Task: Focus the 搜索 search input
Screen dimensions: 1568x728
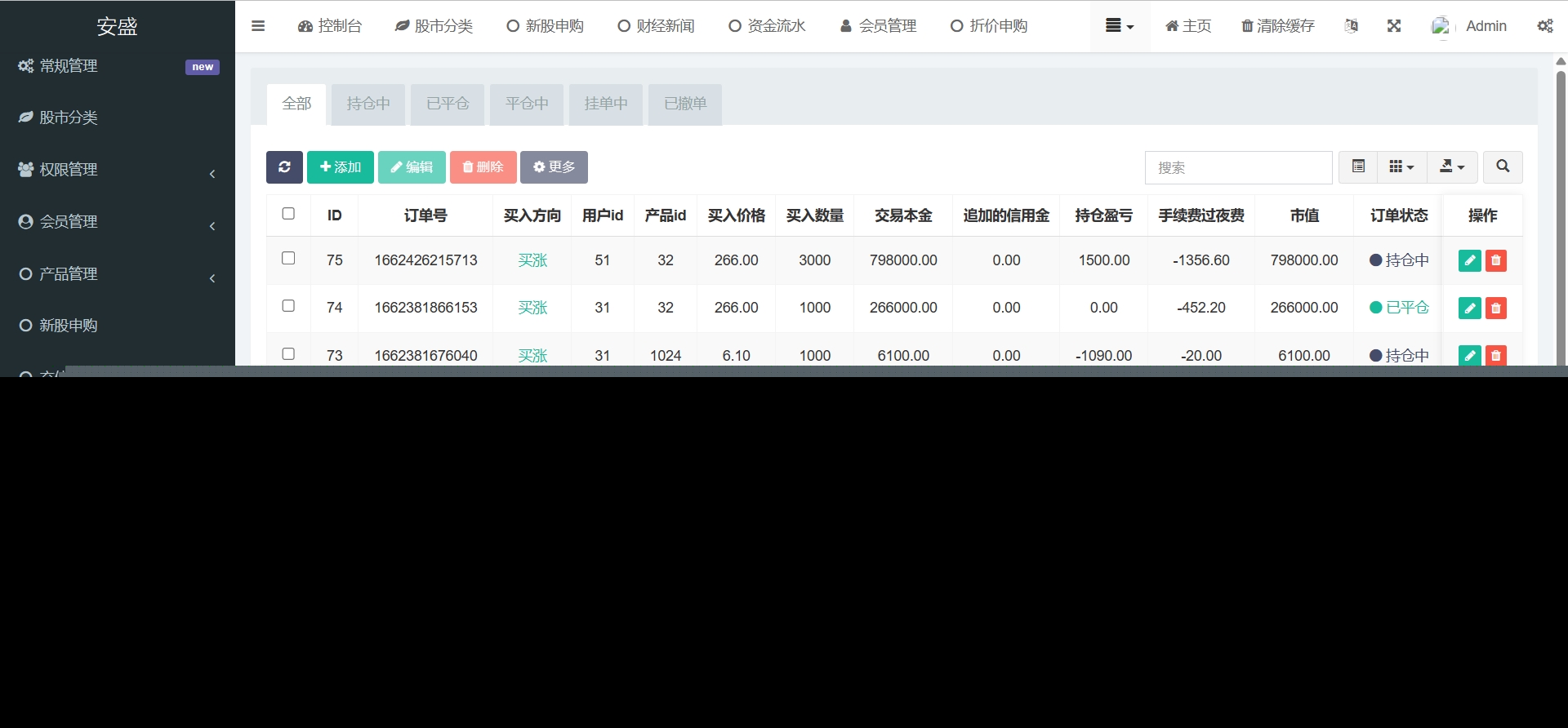Action: (x=1239, y=167)
